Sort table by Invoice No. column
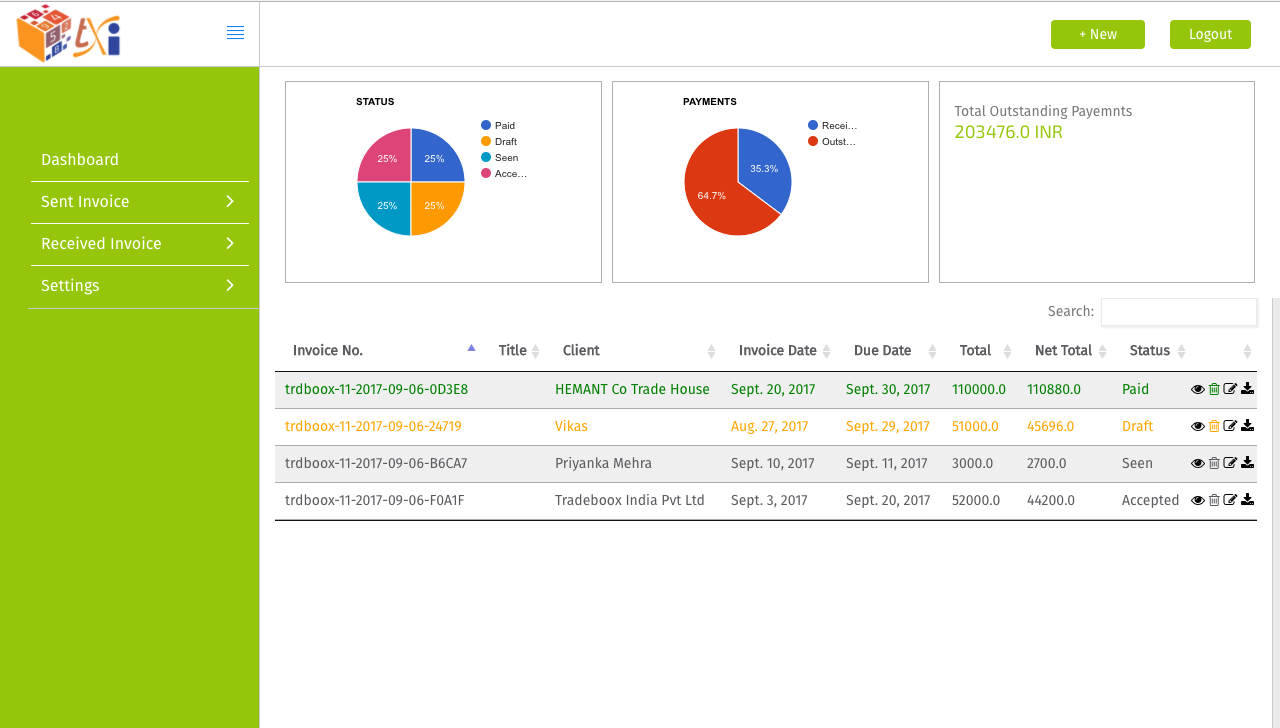Image resolution: width=1280 pixels, height=728 pixels. (378, 351)
